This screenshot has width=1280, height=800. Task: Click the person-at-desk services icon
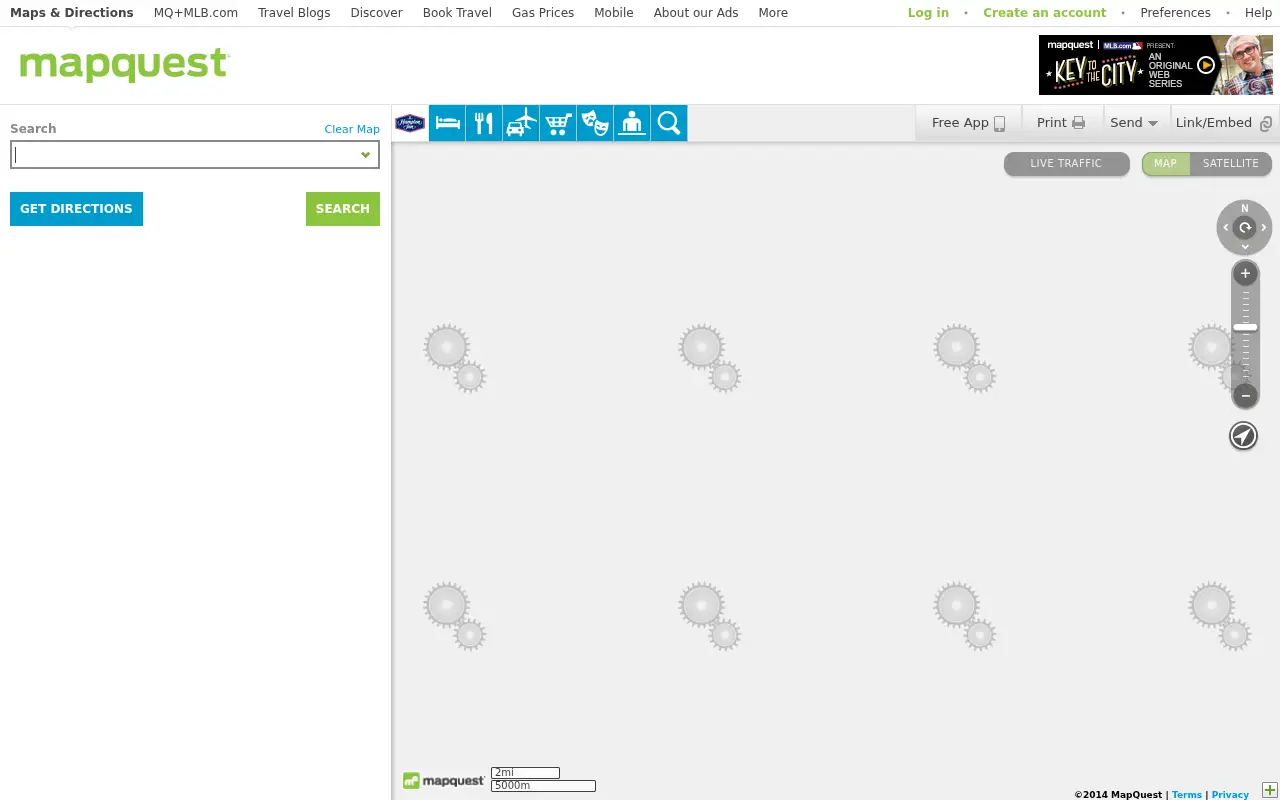[632, 123]
